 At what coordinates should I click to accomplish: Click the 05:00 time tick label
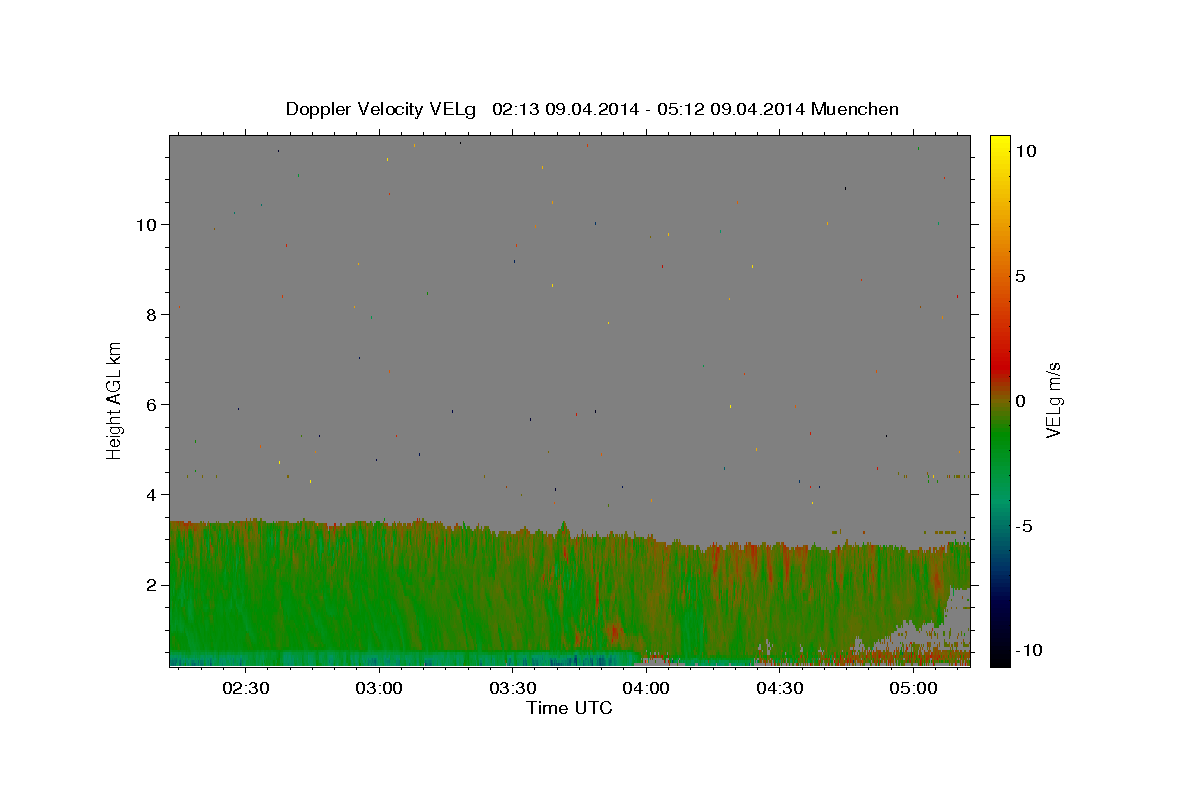click(x=914, y=688)
